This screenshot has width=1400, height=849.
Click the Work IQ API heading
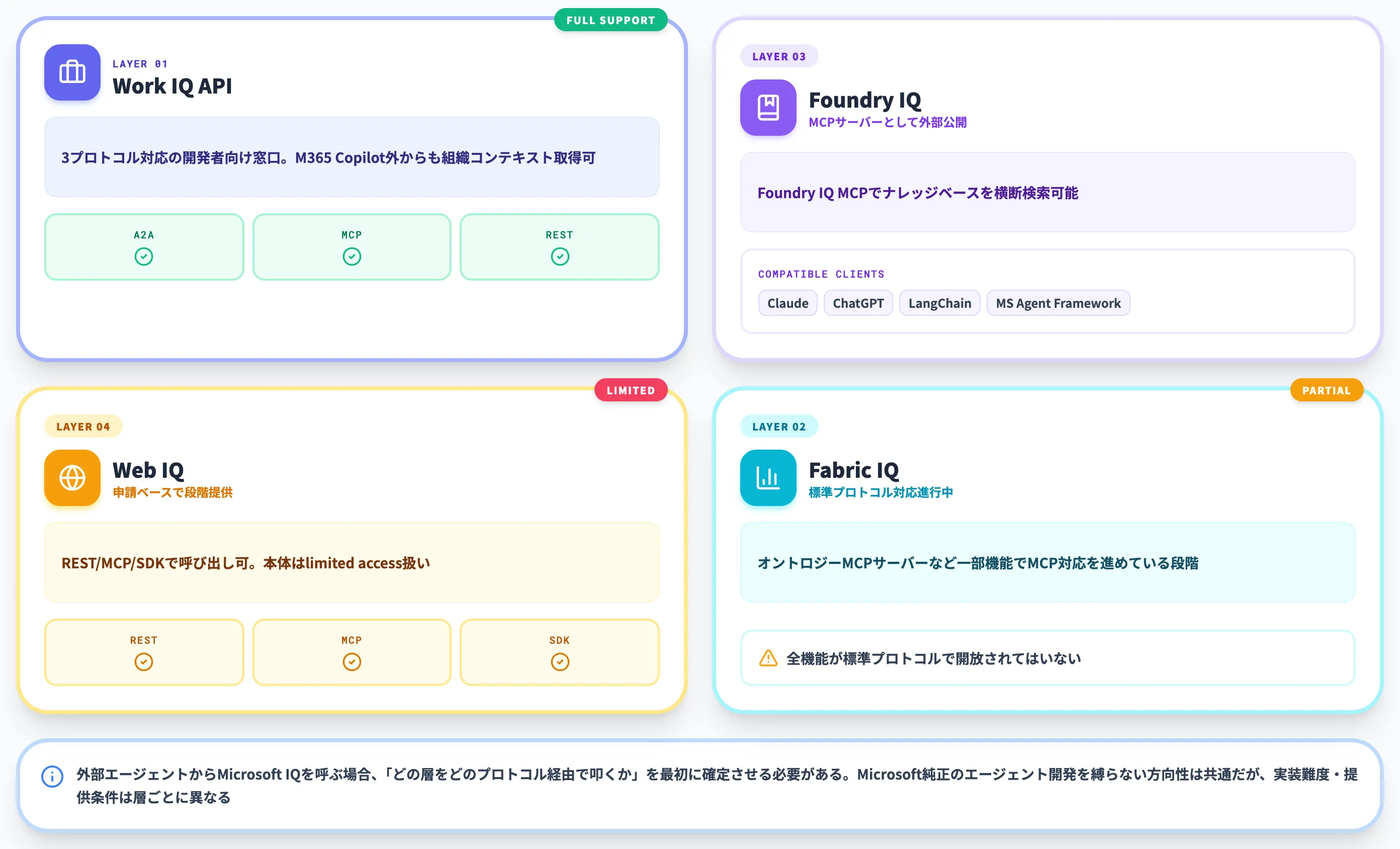tap(172, 86)
